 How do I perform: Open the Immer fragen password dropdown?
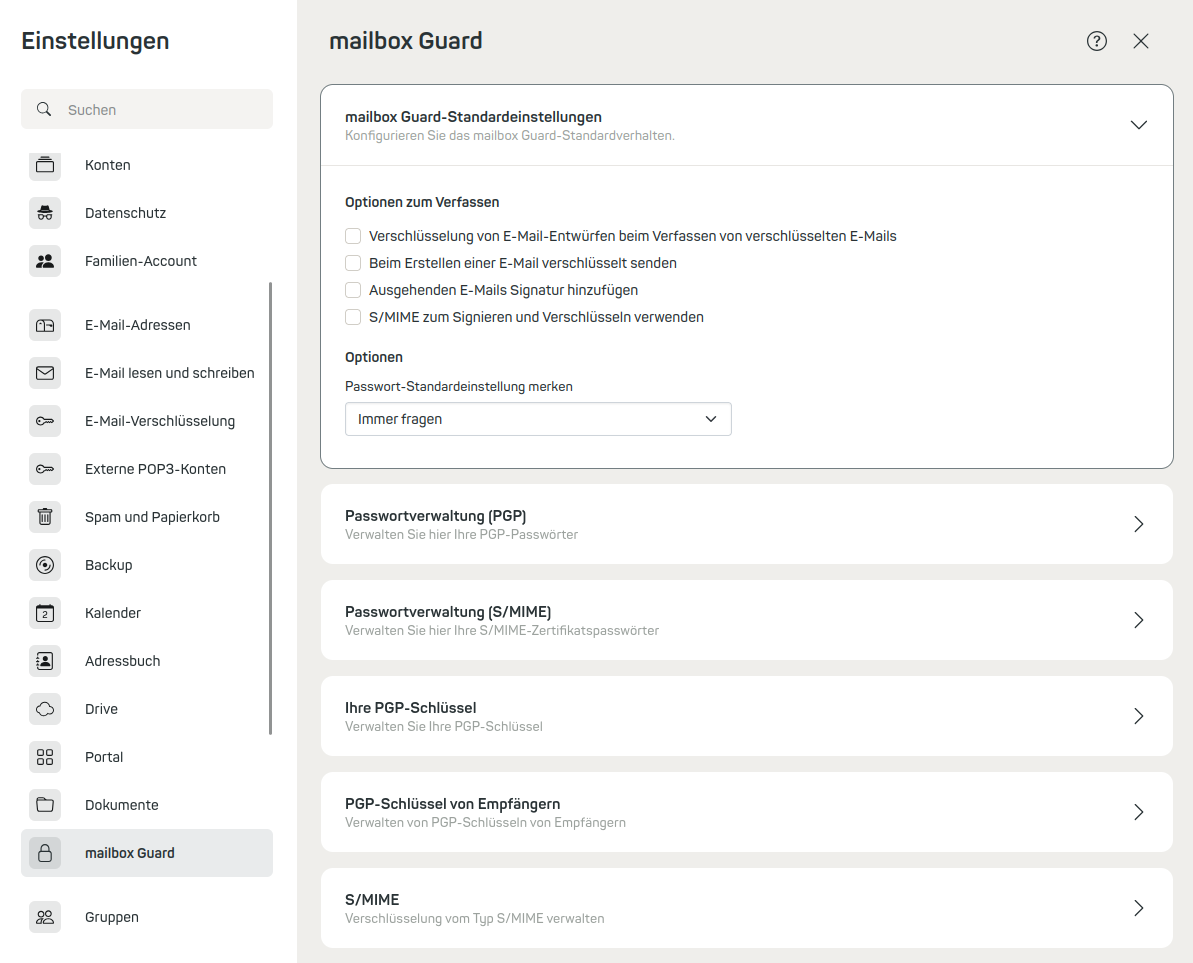click(538, 419)
